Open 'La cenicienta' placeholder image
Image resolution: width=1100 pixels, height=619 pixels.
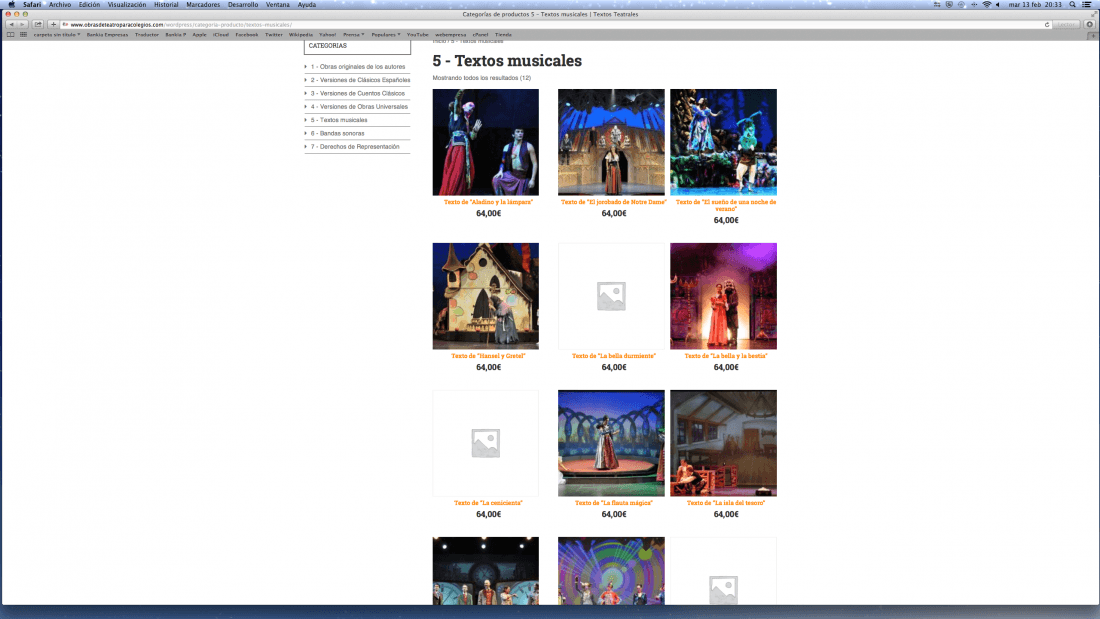pyautogui.click(x=485, y=444)
